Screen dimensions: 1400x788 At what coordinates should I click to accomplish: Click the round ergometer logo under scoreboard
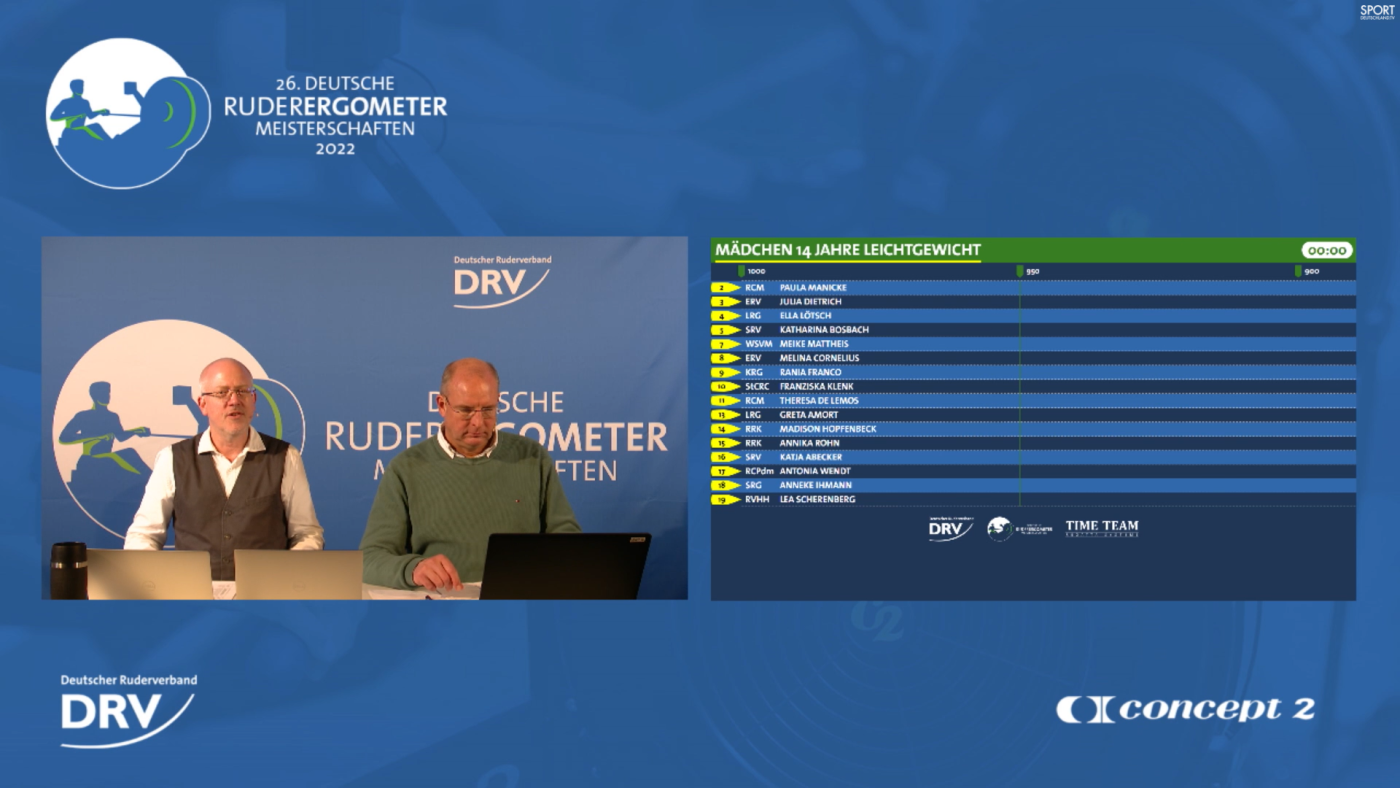[1000, 529]
